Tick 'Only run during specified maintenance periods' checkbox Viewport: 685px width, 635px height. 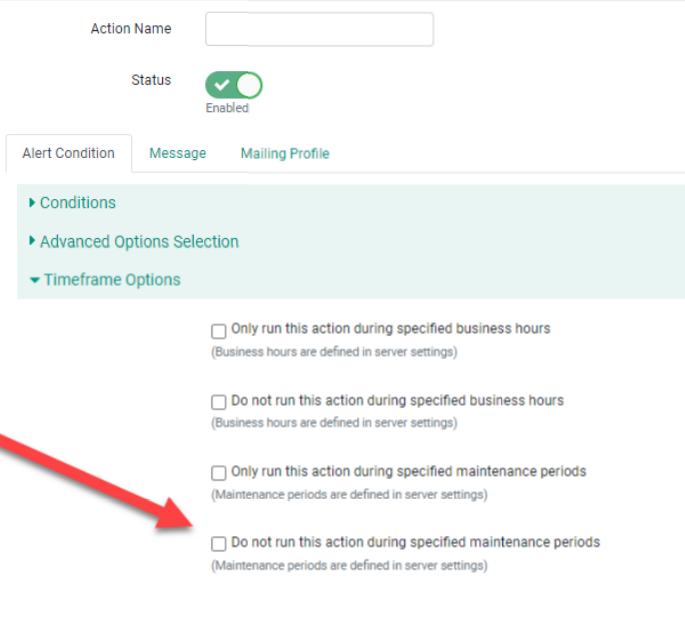(219, 473)
